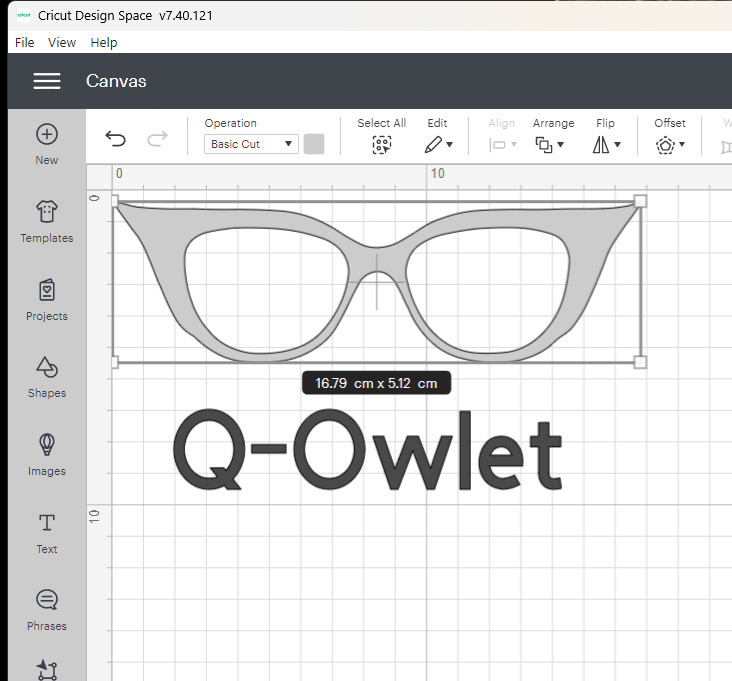Open the Images panel
Screen dimensions: 732x681
pos(47,445)
